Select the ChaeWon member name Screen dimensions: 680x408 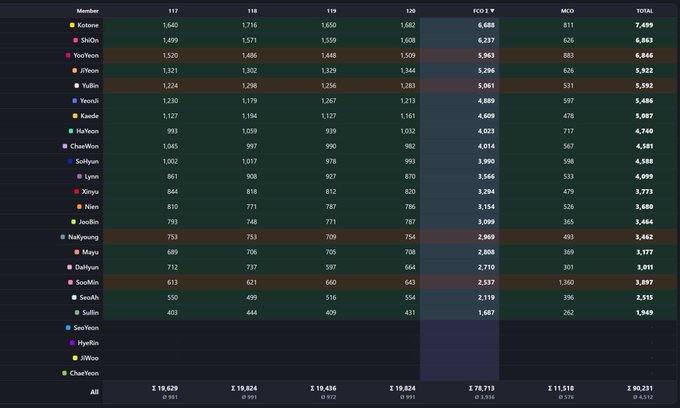(85, 146)
